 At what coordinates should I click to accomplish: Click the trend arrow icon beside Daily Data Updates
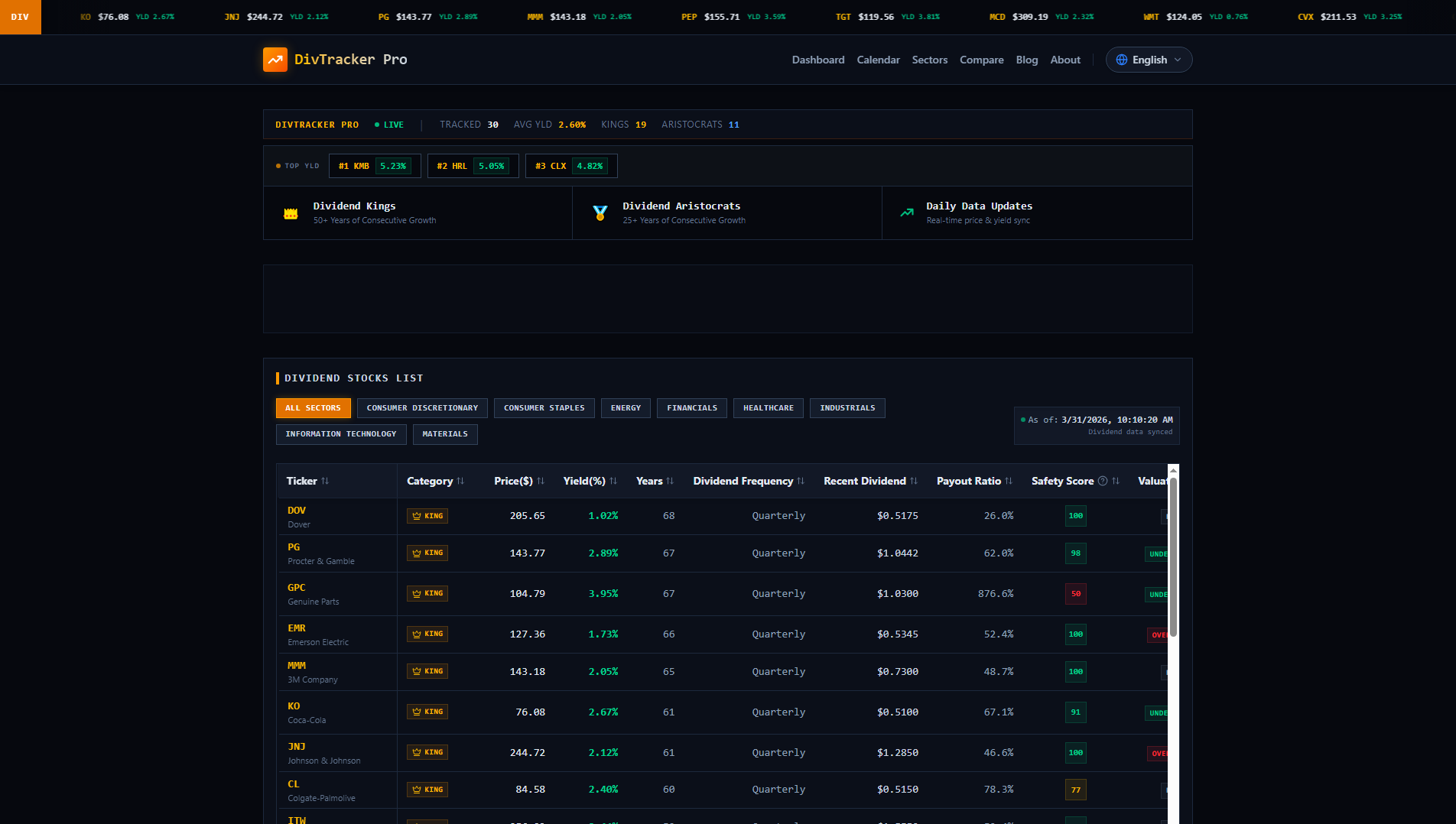[907, 212]
